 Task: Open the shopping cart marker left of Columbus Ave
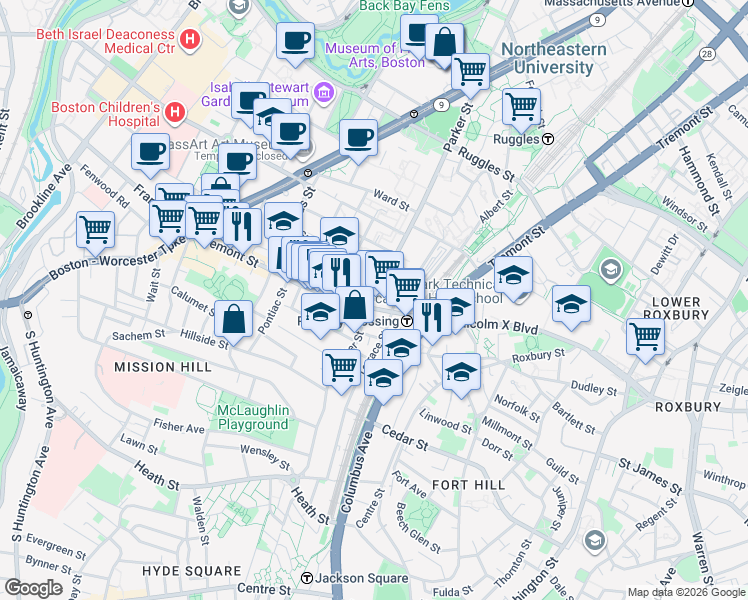pos(342,368)
